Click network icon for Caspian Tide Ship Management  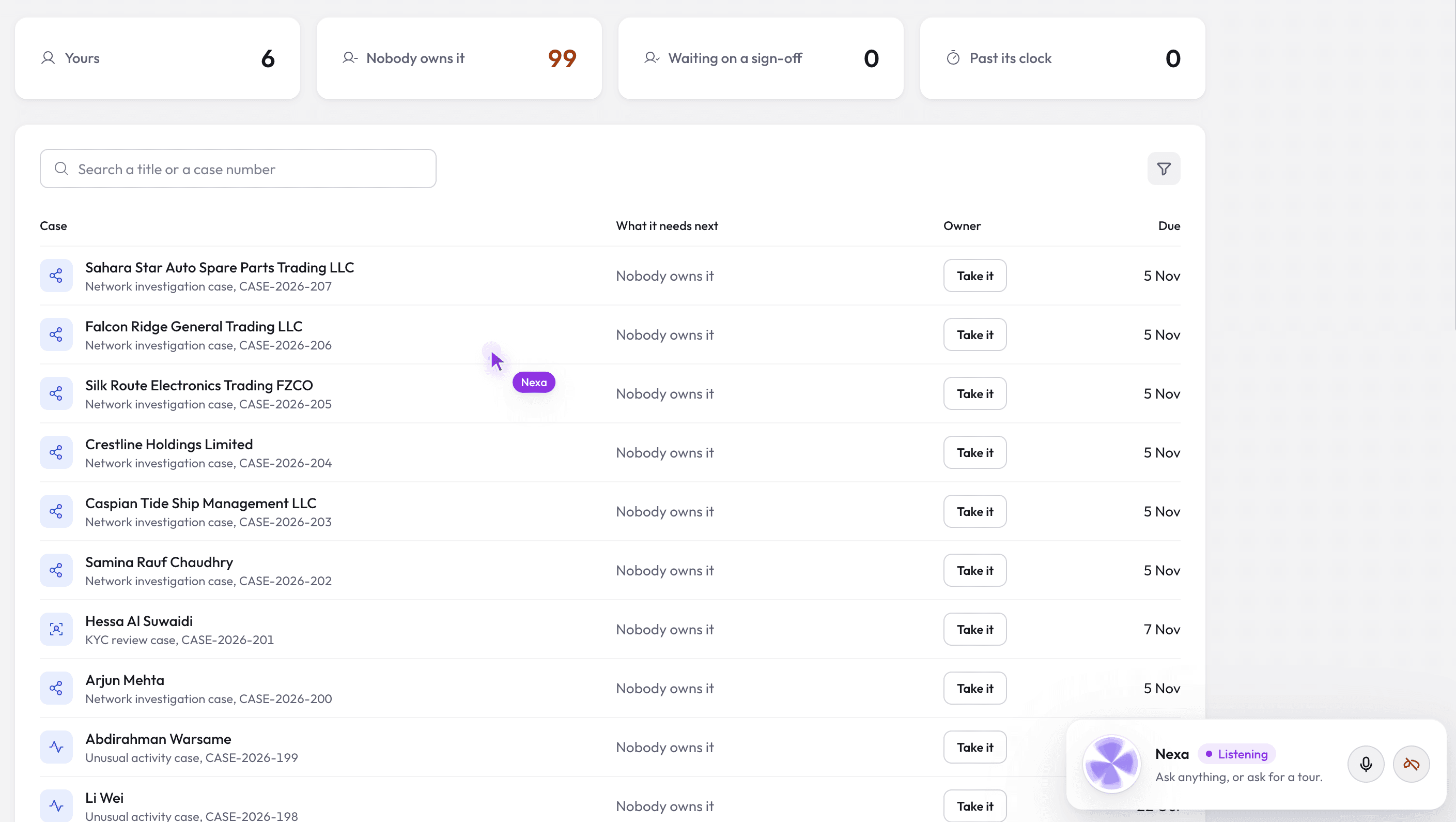click(x=56, y=511)
